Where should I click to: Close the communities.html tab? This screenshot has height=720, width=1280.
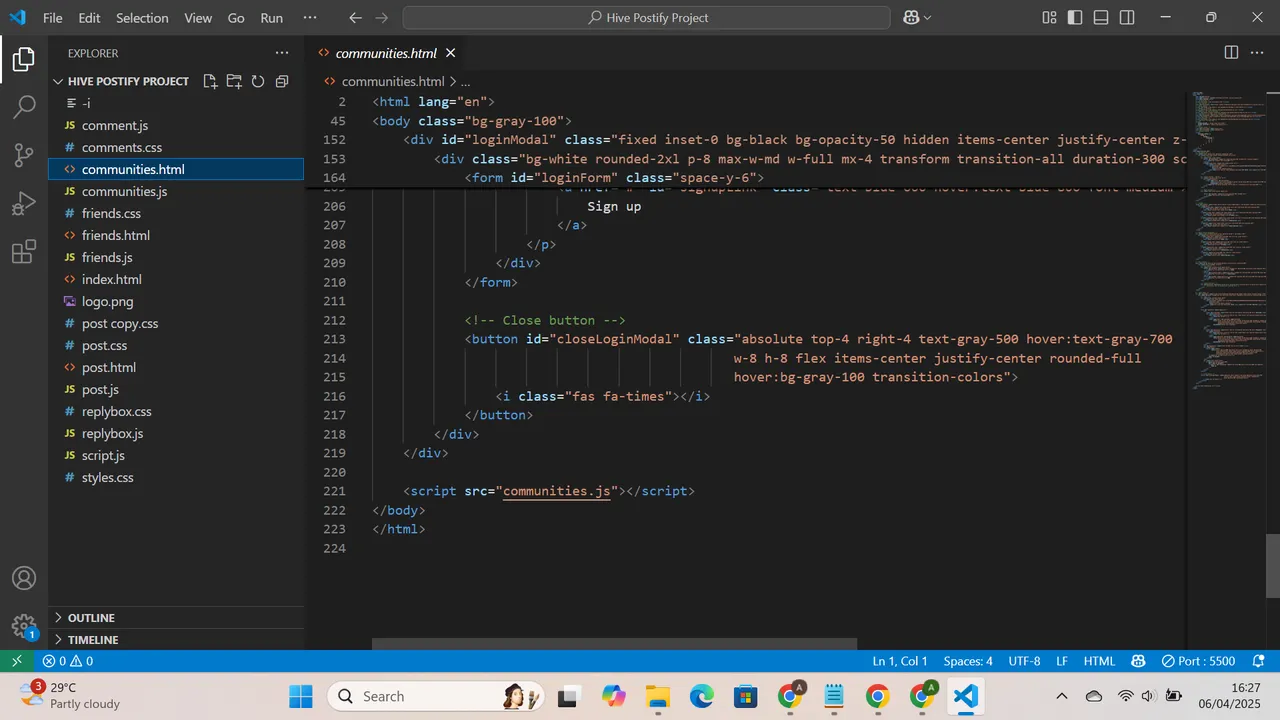tap(451, 53)
